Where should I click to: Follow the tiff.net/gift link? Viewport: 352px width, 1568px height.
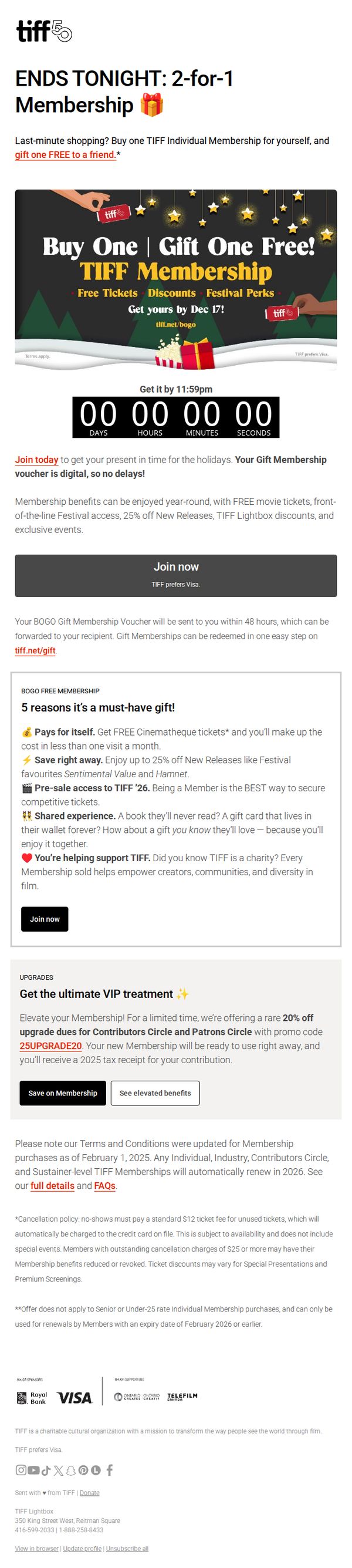tap(35, 650)
